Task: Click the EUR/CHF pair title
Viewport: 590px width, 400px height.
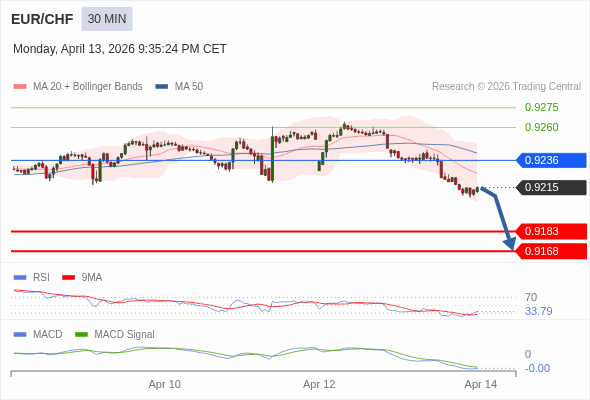Action: 42,19
